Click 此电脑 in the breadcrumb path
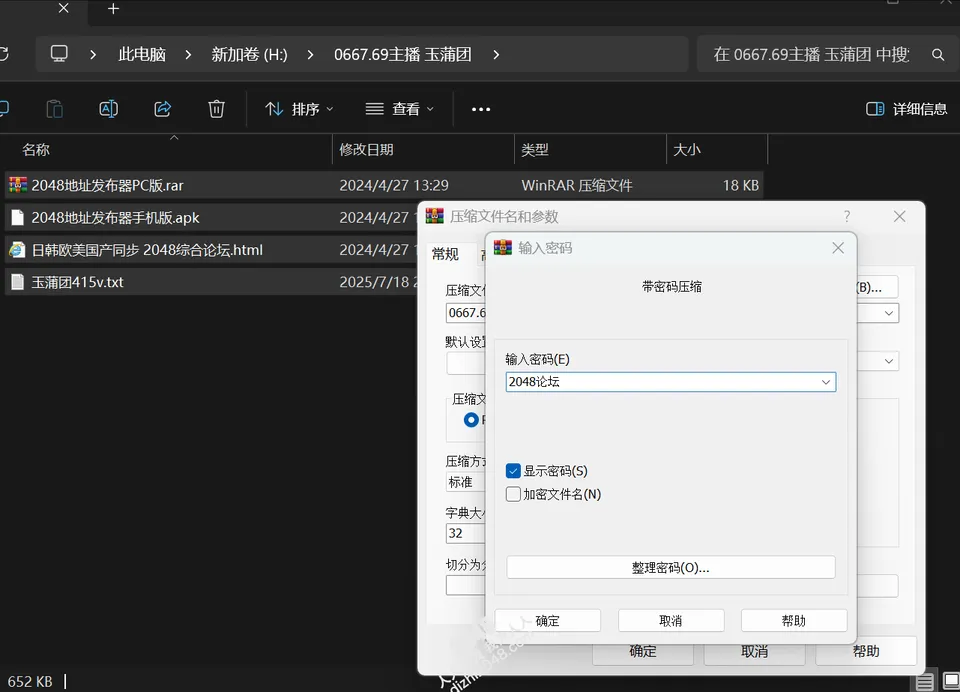Viewport: 960px width, 692px height. (x=142, y=55)
